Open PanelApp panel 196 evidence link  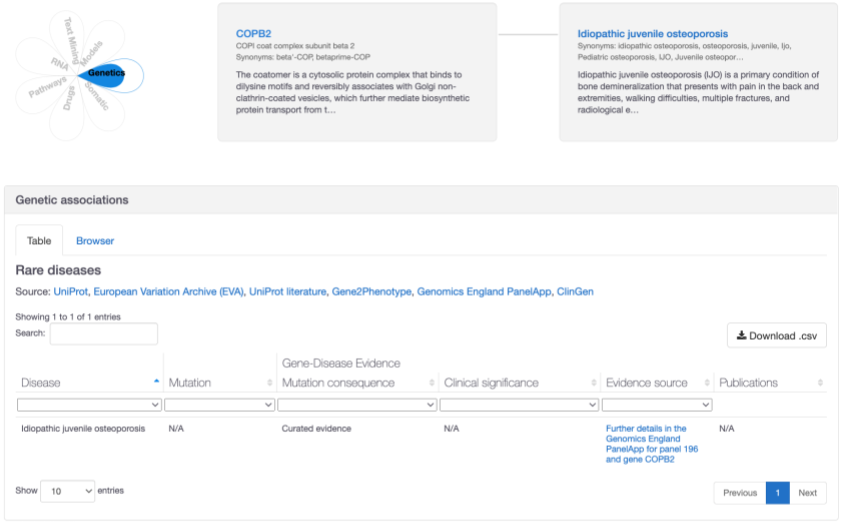pyautogui.click(x=652, y=444)
